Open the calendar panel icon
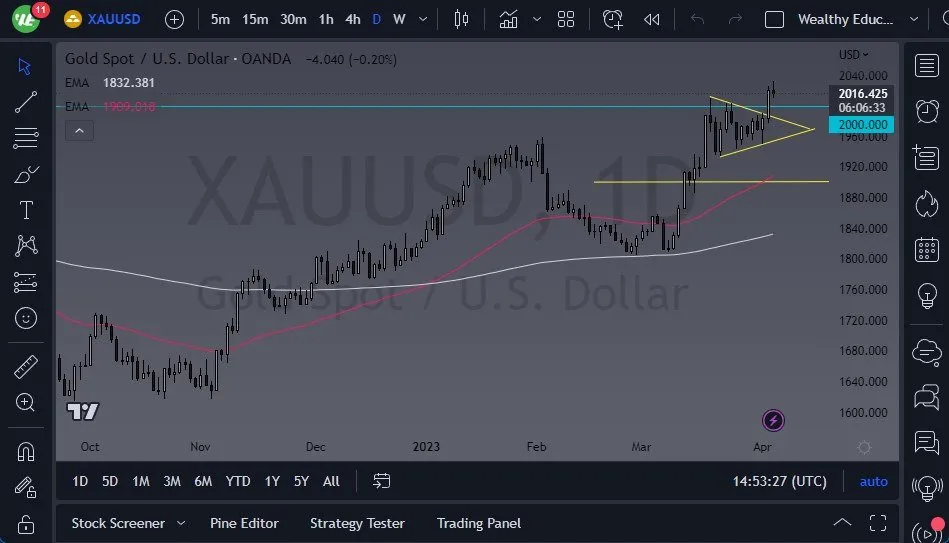The width and height of the screenshot is (949, 543). point(927,249)
